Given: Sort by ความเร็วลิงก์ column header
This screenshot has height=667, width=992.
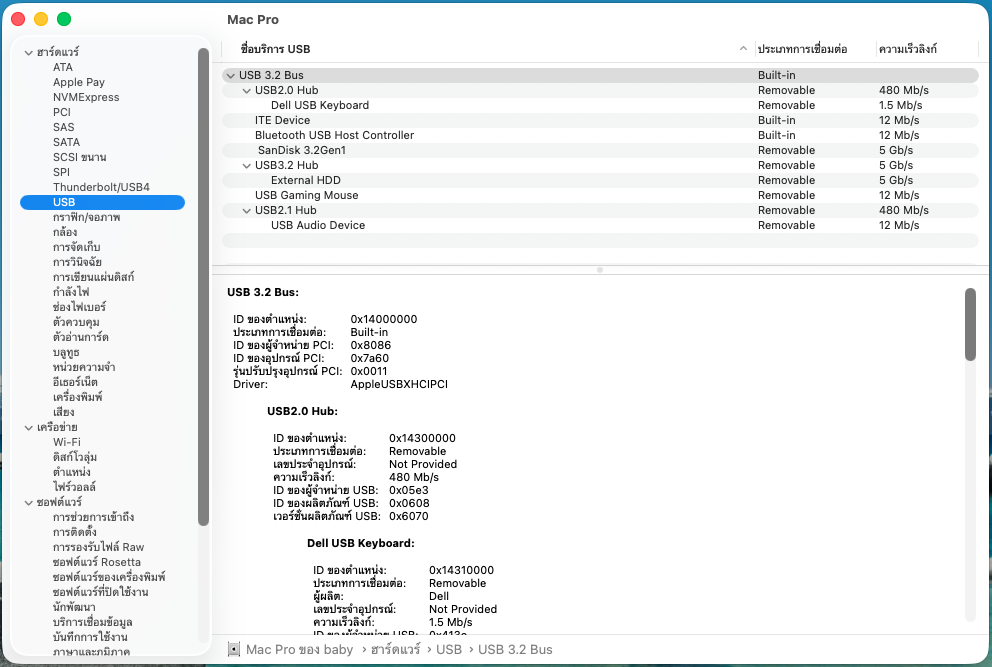Looking at the screenshot, I should [x=907, y=49].
